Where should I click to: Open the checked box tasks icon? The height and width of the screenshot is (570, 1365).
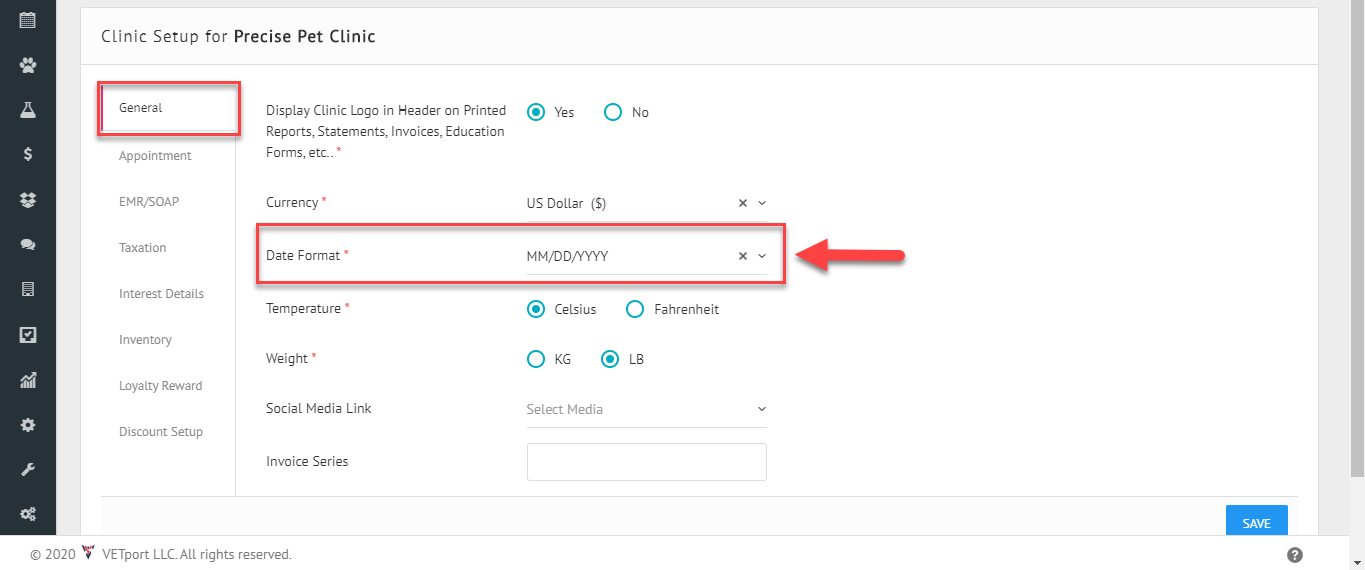pos(28,335)
